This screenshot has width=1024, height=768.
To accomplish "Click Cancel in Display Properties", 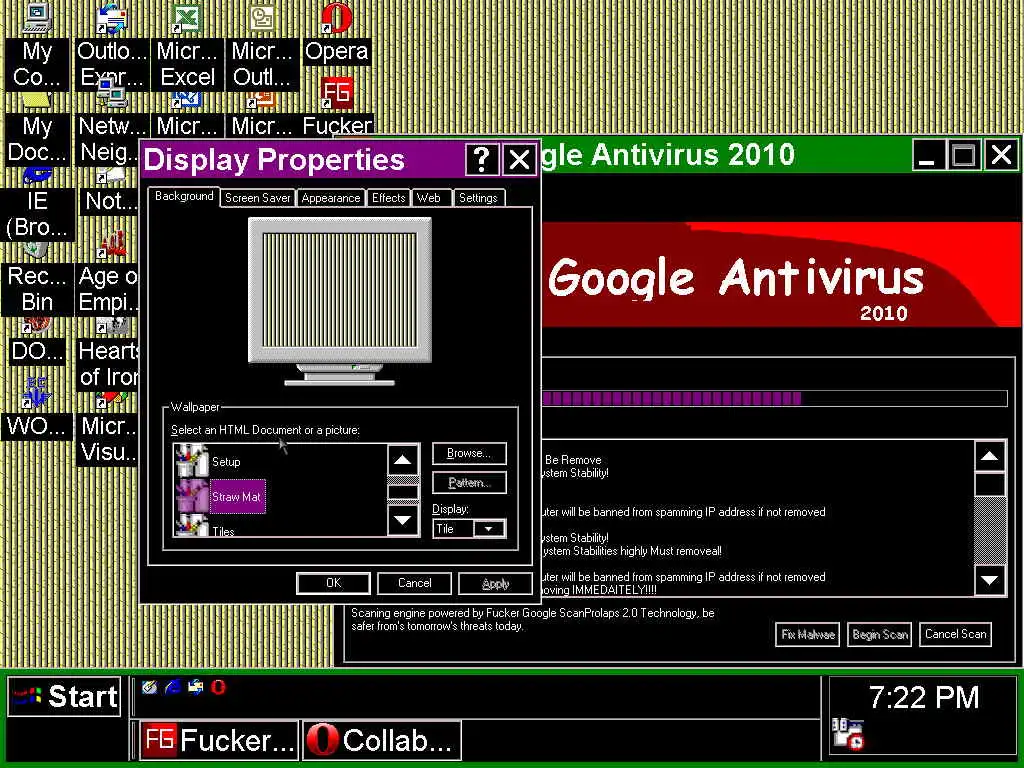I will [x=414, y=583].
